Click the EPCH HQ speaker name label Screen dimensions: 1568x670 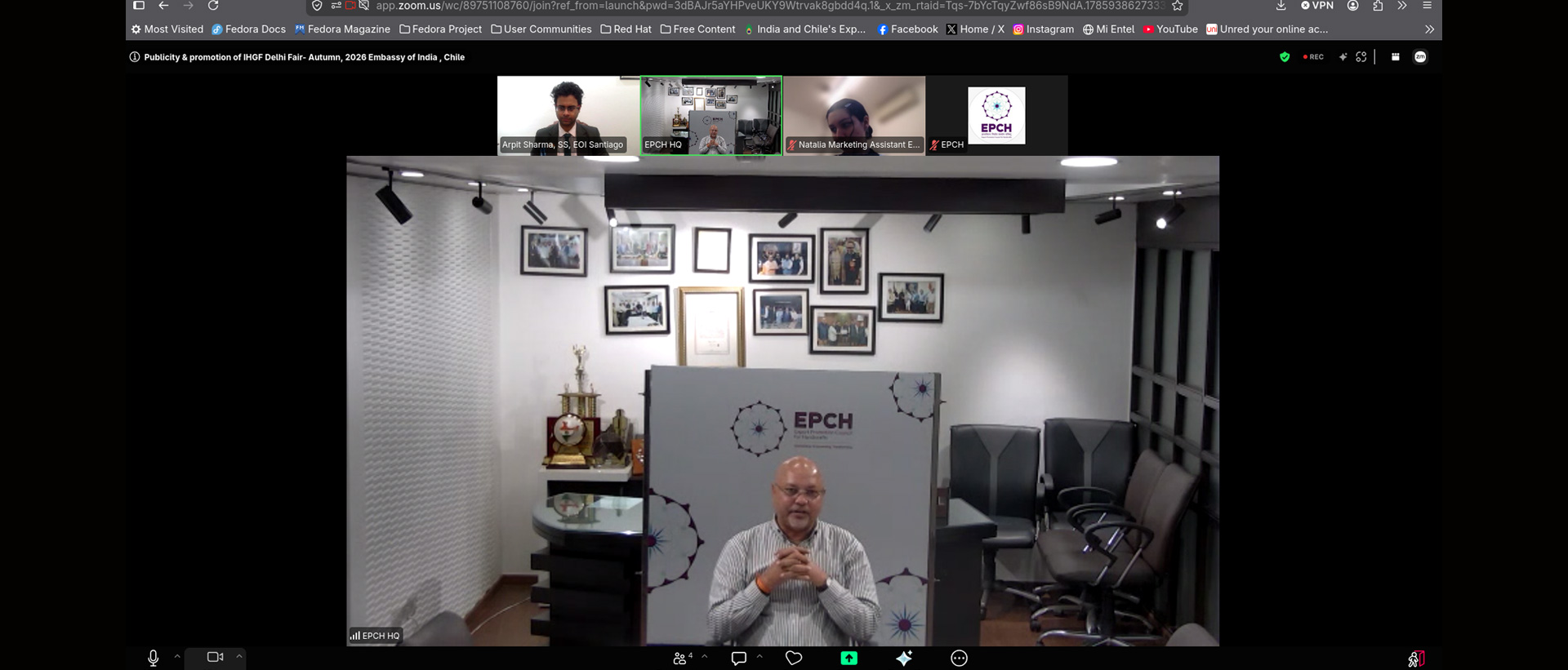coord(375,636)
